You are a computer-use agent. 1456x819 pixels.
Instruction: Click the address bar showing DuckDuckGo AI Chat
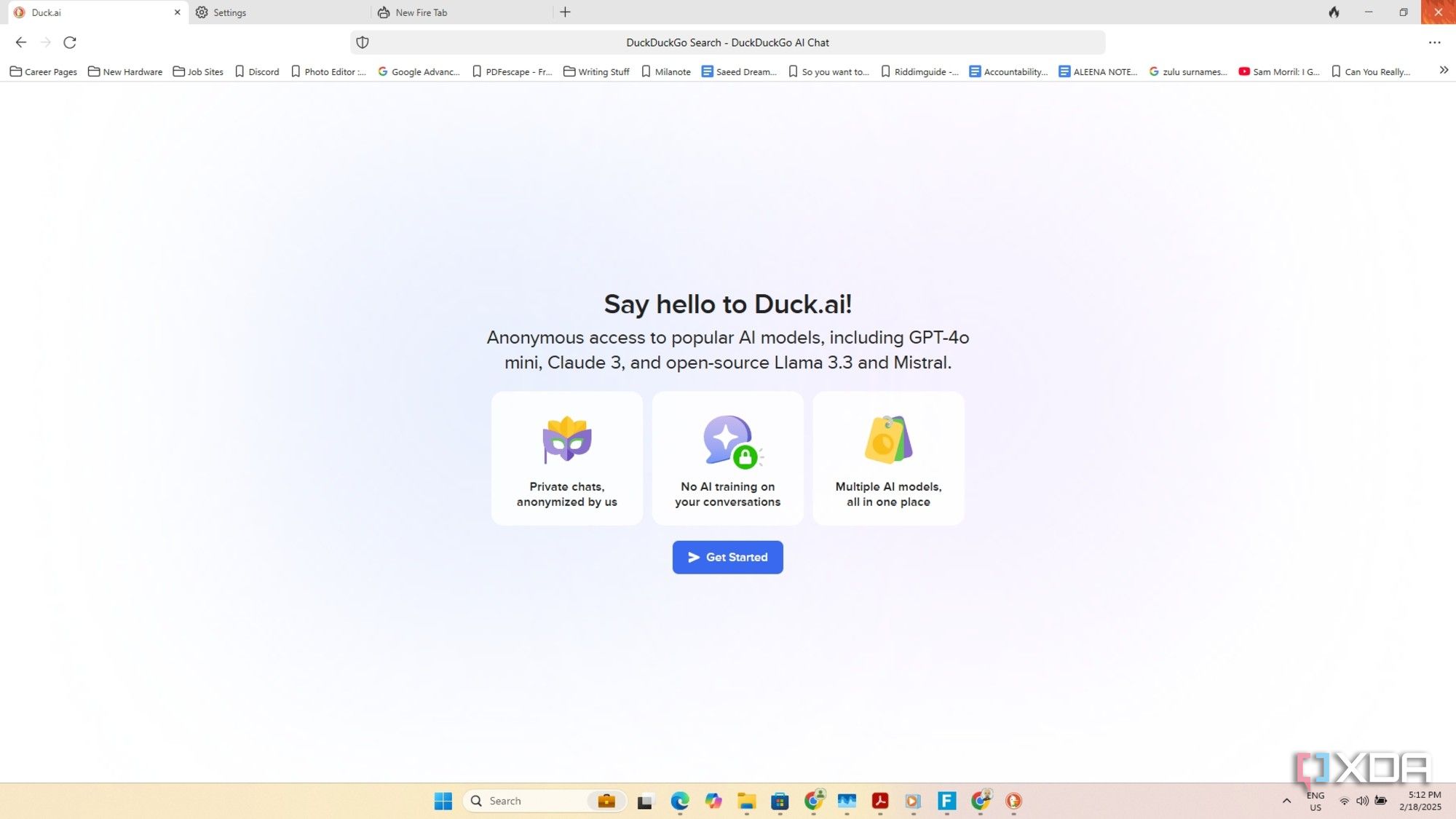[x=727, y=42]
